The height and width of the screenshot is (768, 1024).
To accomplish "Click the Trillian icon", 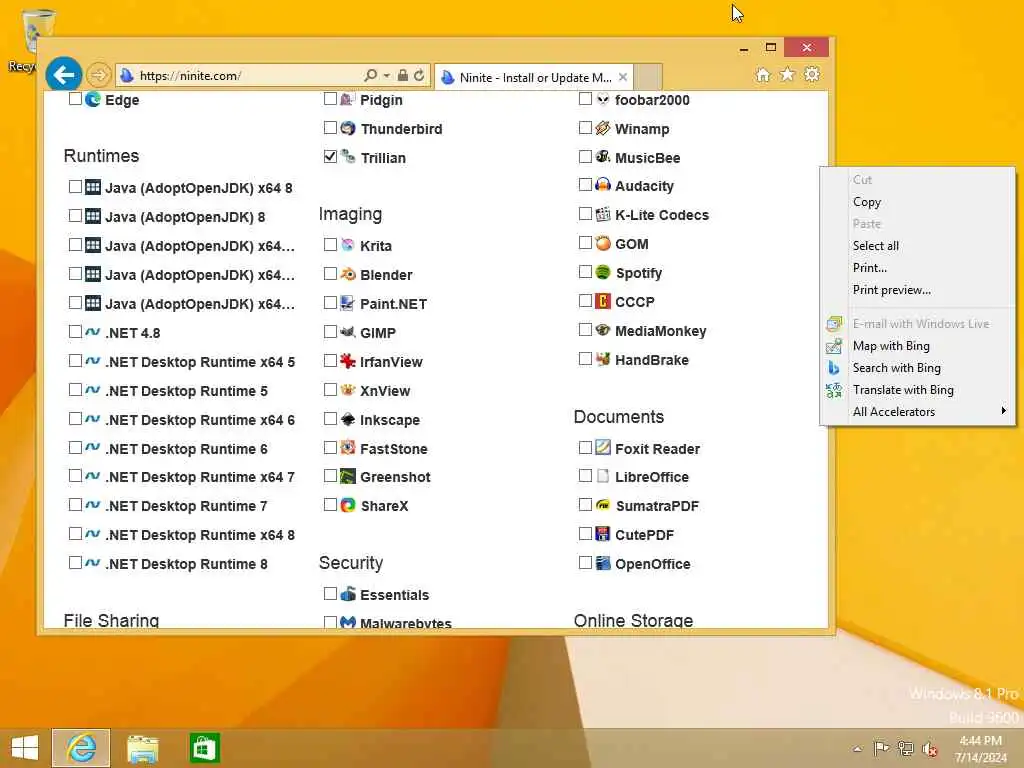I will click(x=348, y=157).
